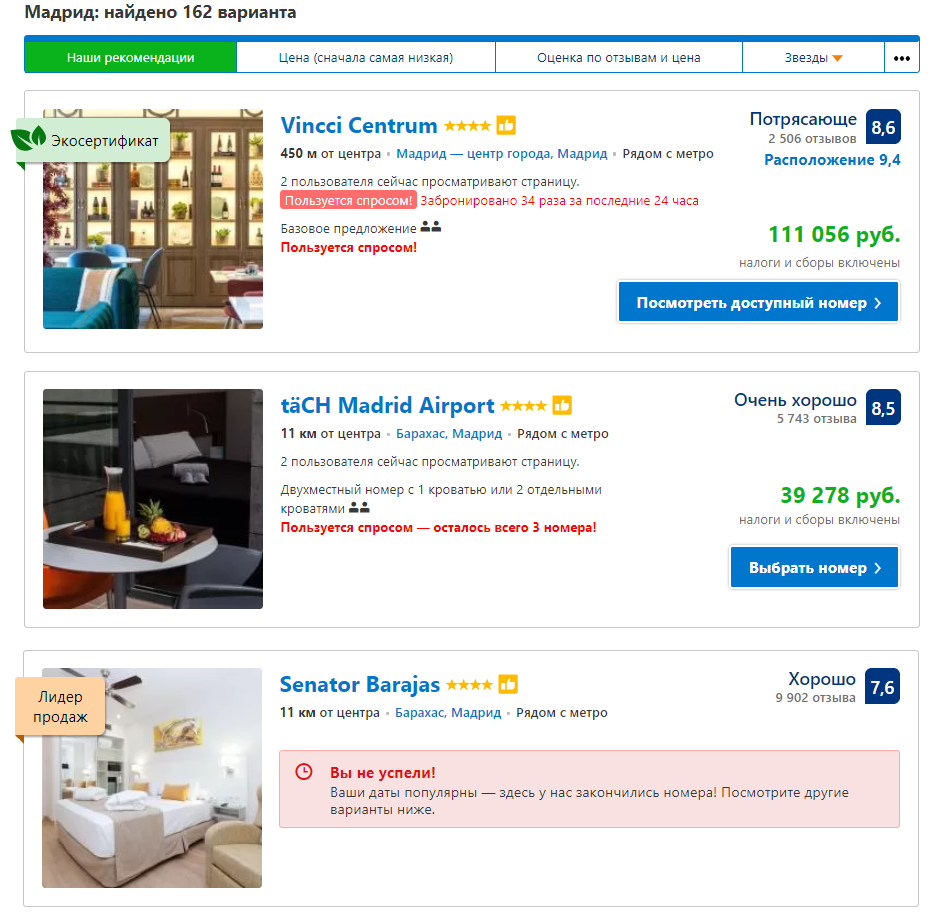
Task: Click Посмотреть доступный номер button
Action: click(758, 303)
